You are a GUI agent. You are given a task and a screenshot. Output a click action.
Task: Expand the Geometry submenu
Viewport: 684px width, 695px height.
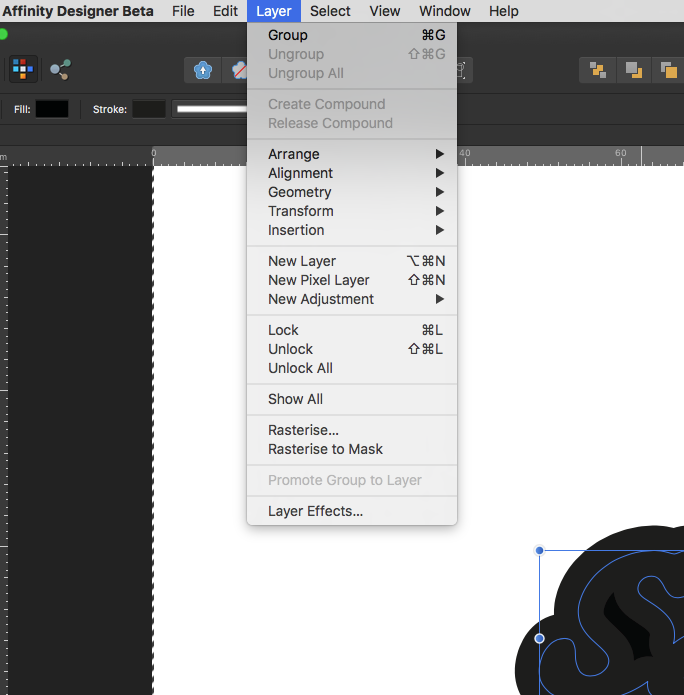point(352,192)
